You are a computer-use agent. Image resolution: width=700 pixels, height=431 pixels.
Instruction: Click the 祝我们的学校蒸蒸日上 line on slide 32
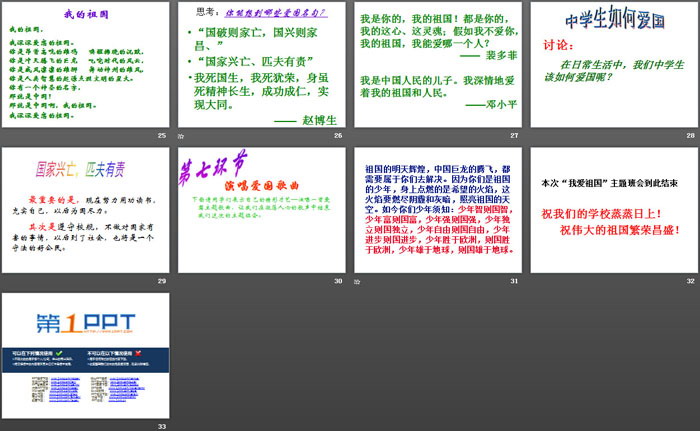coord(601,214)
